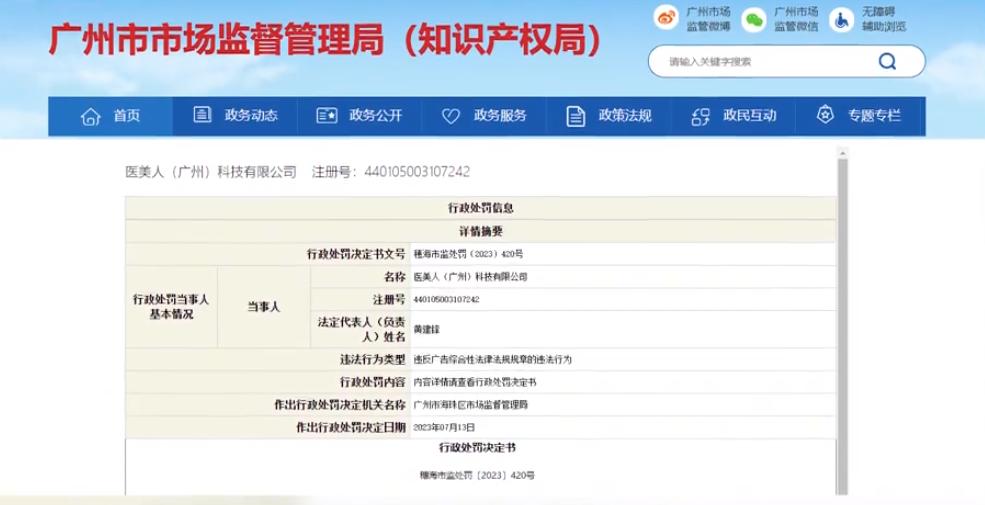The image size is (985, 505).
Task: Click authority value 广州市海珠区市场监督管理局
Action: [471, 405]
